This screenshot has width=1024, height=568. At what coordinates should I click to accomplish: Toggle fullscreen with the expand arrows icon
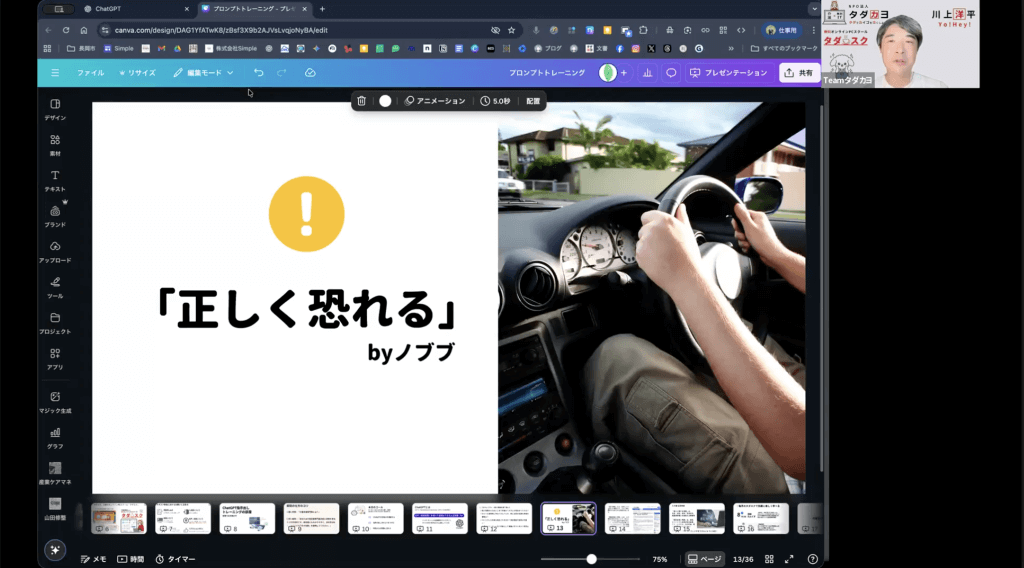(x=789, y=559)
